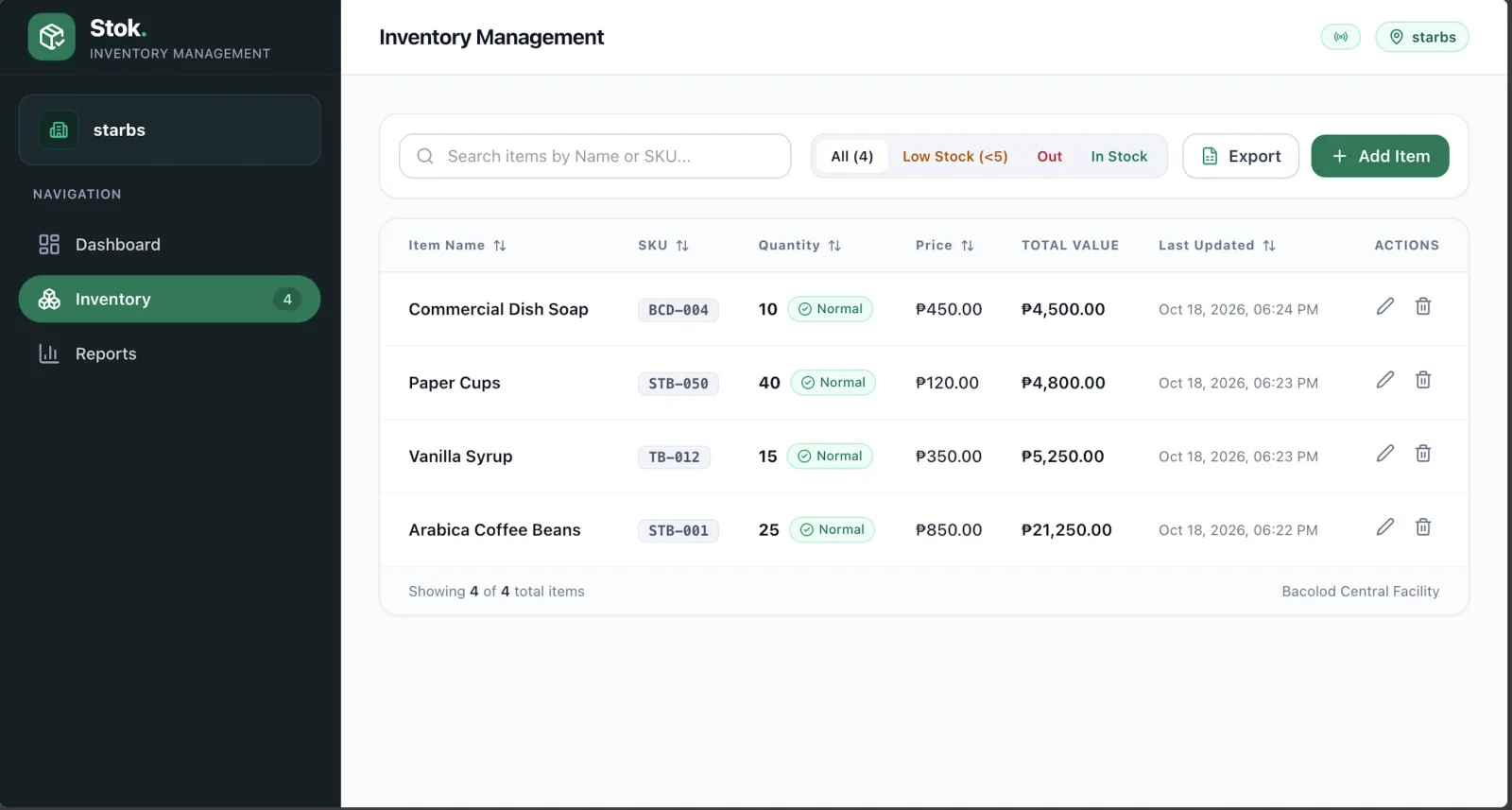
Task: Select the starbs store card in sidebar
Action: tap(169, 130)
